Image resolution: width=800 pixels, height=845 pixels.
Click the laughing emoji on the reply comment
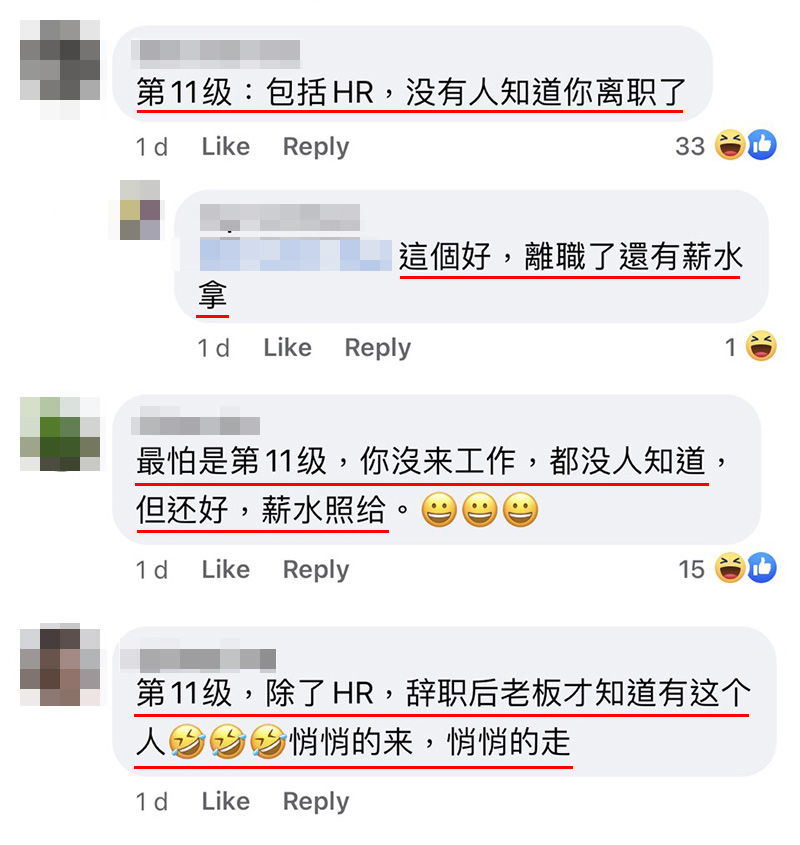point(761,346)
